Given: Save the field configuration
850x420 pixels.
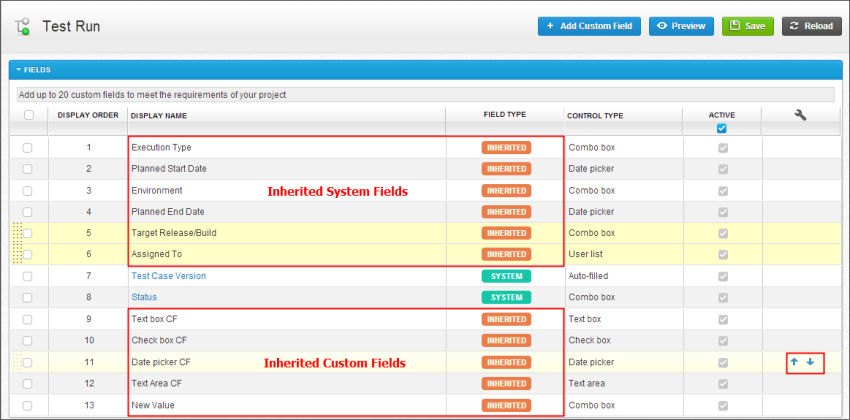Looking at the screenshot, I should 747,26.
